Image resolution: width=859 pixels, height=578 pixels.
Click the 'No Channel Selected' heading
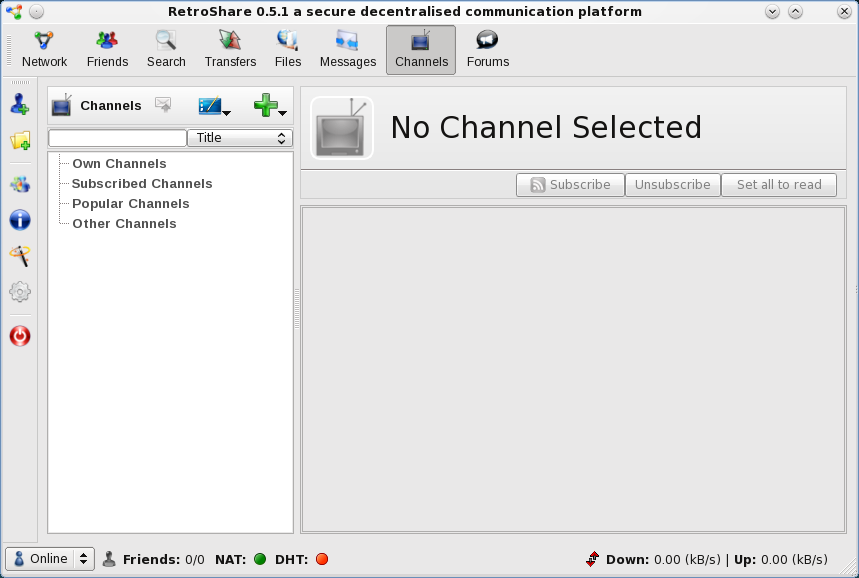click(x=546, y=128)
